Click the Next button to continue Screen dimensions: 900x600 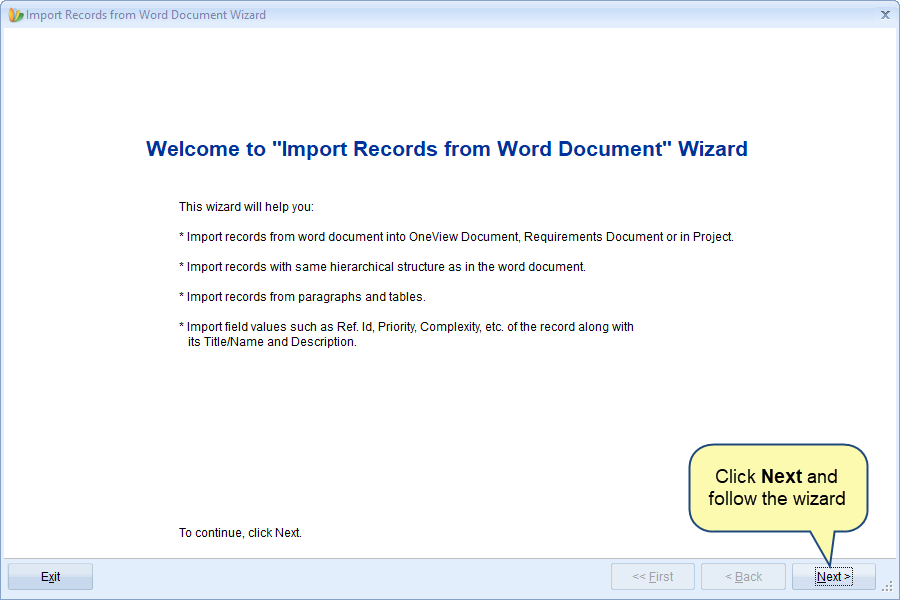[833, 576]
